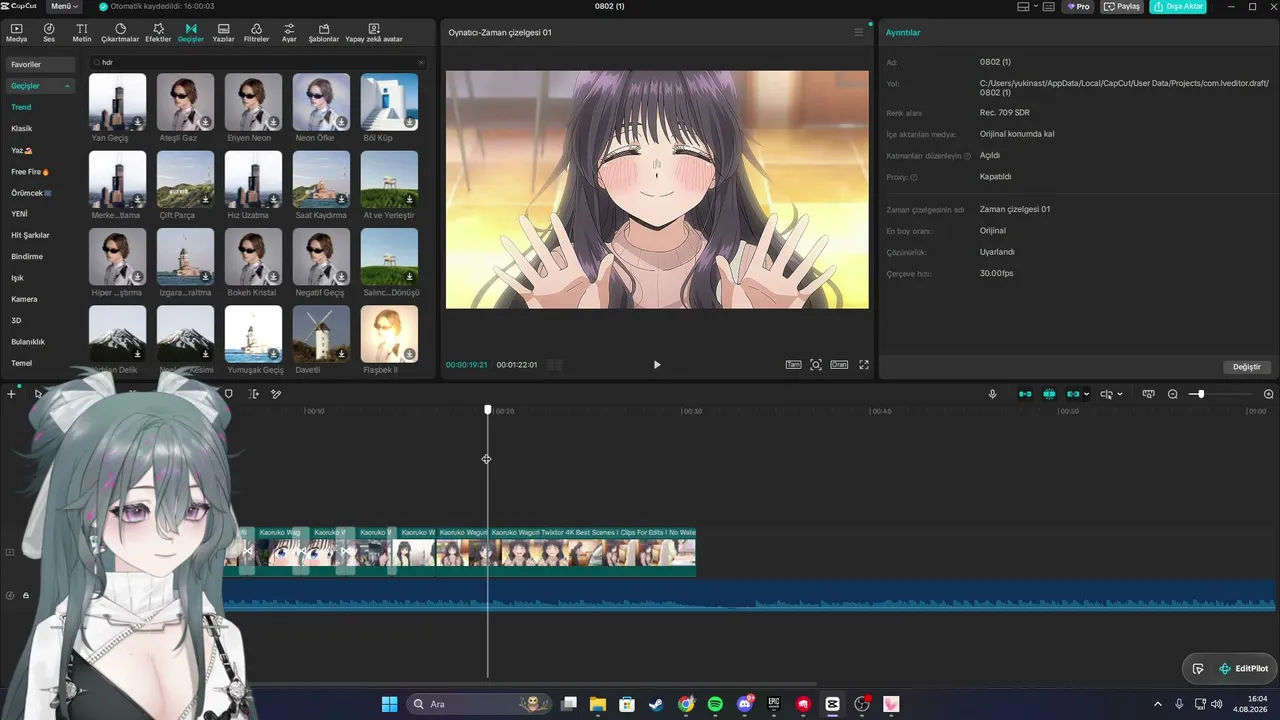This screenshot has width=1280, height=720.
Task: Download the Böl Küp transition
Action: [x=410, y=122]
